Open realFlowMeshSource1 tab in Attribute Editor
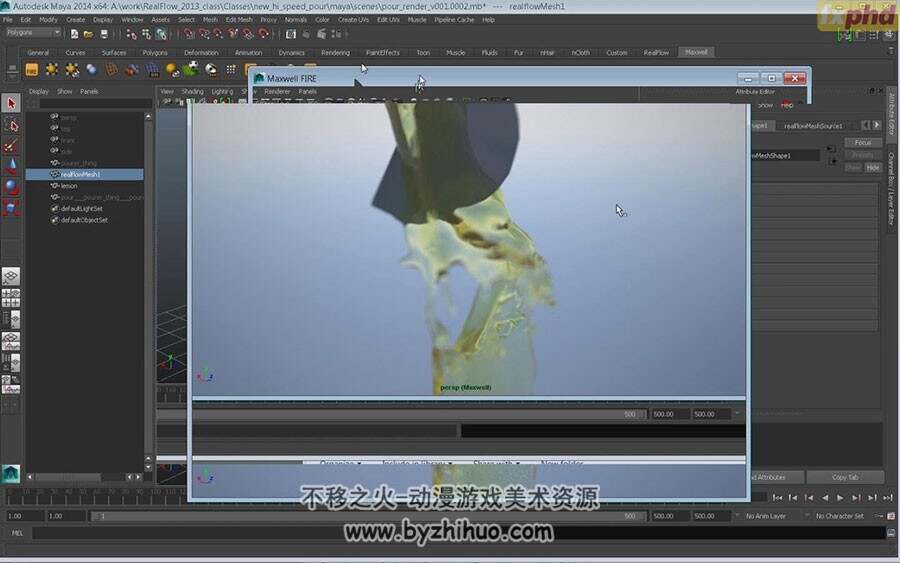 (x=813, y=126)
